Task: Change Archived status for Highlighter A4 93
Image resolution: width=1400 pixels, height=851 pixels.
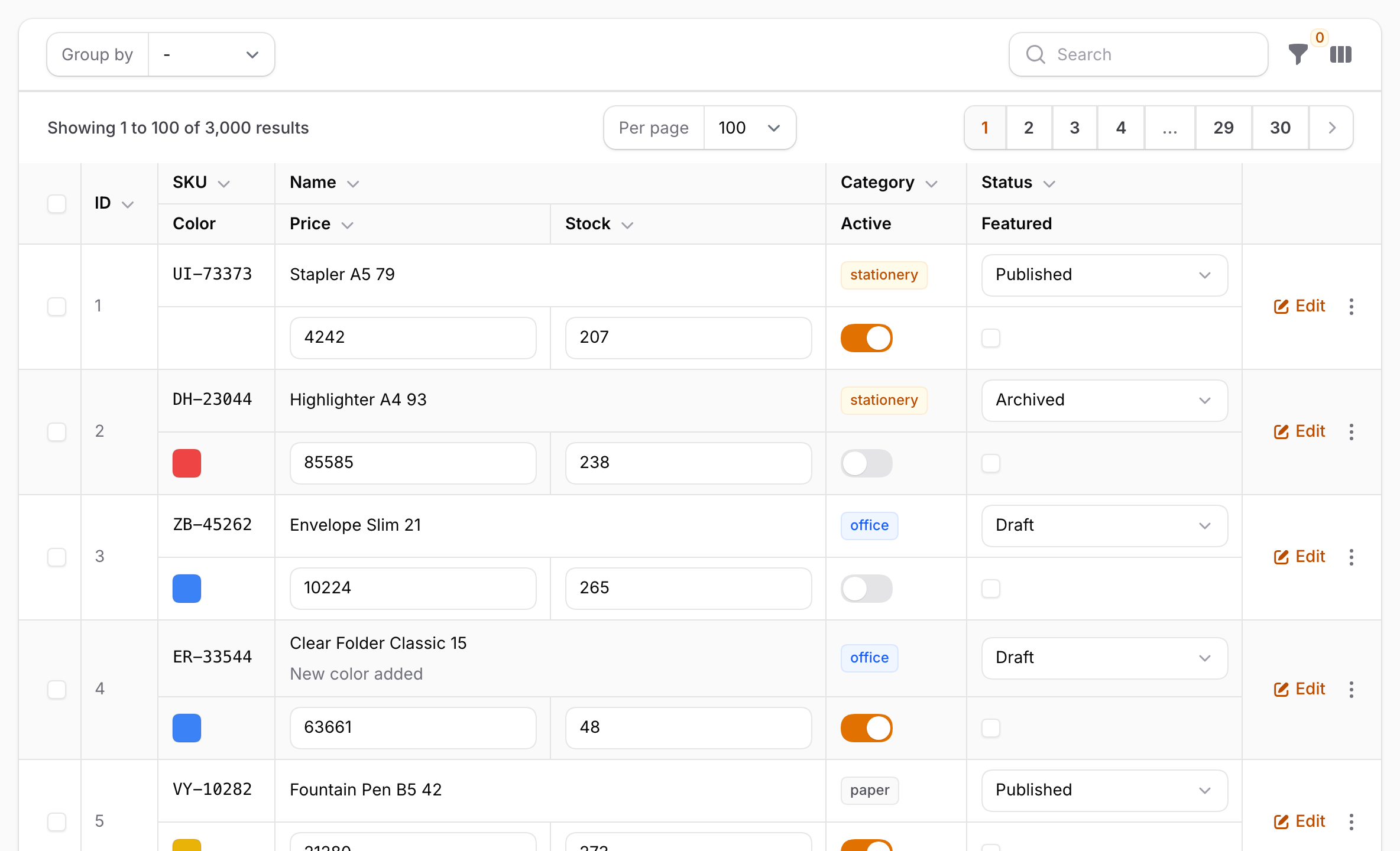Action: click(x=1104, y=401)
